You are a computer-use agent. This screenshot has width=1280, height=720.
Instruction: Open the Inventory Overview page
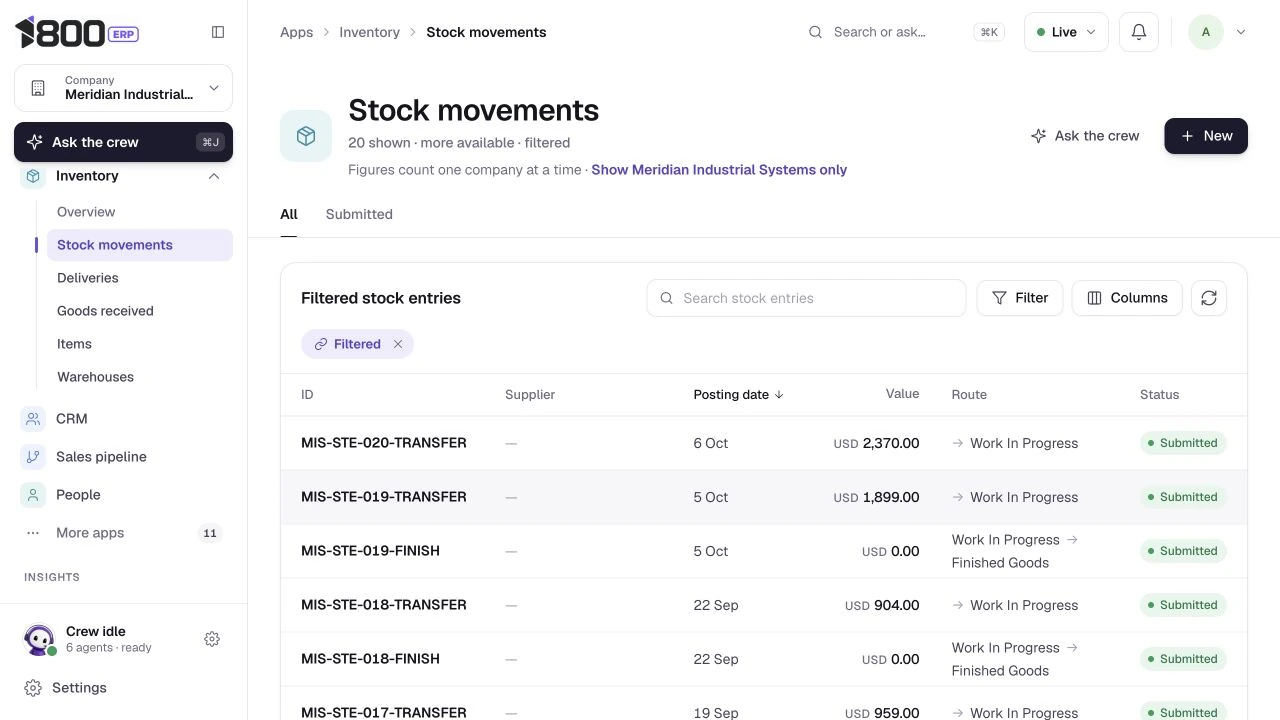(140, 212)
